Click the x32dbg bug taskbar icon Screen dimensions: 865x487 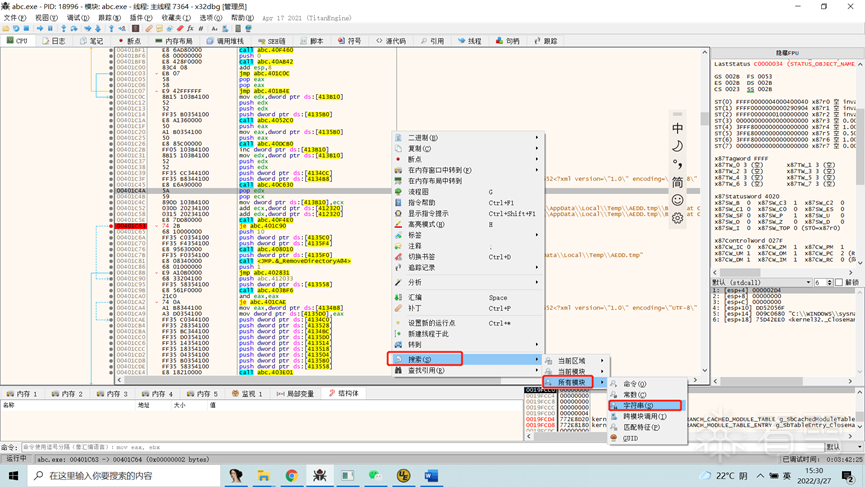[x=319, y=475]
